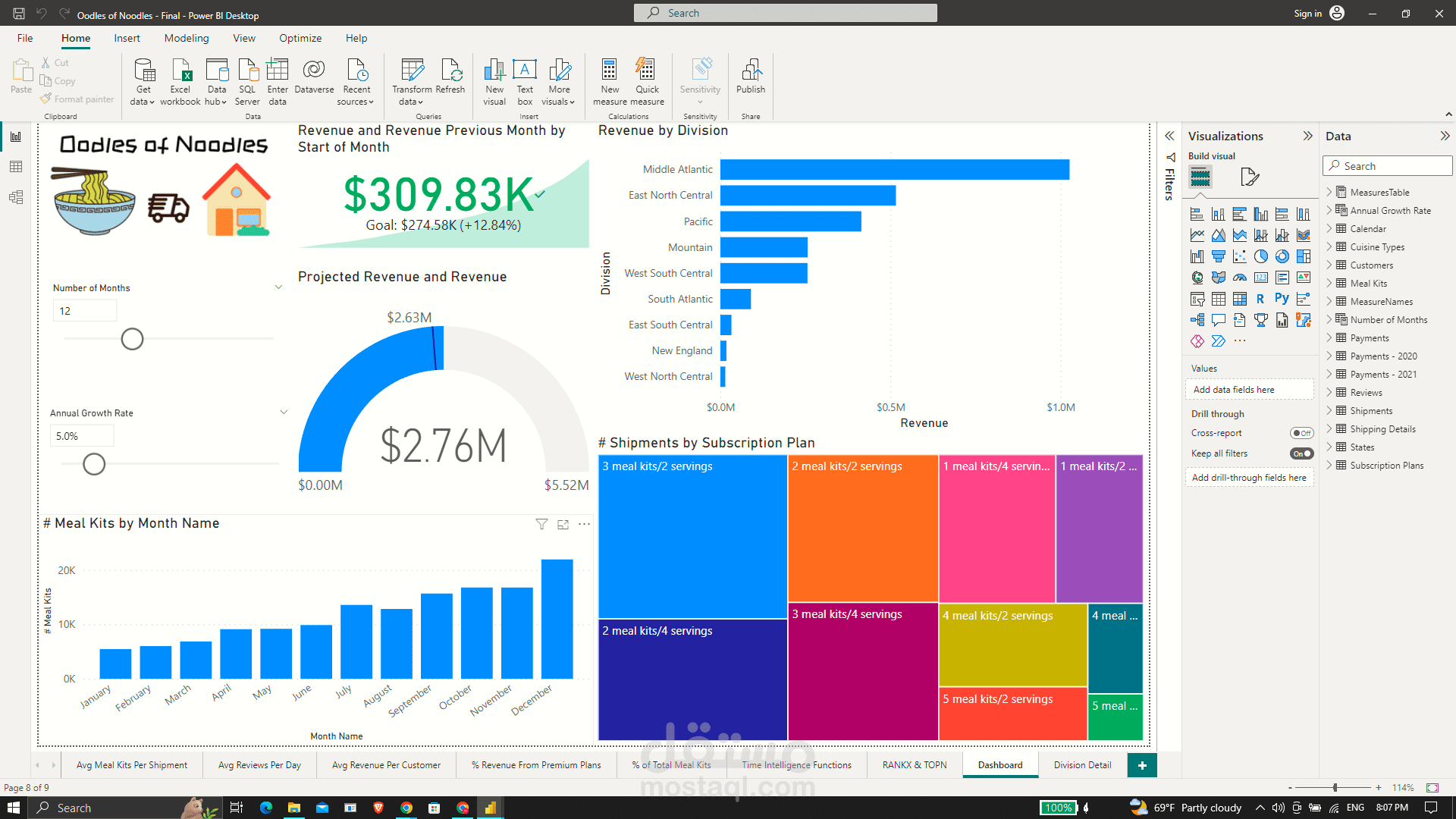Screen dimensions: 1456x819
Task: Add a new report page
Action: [x=1142, y=765]
